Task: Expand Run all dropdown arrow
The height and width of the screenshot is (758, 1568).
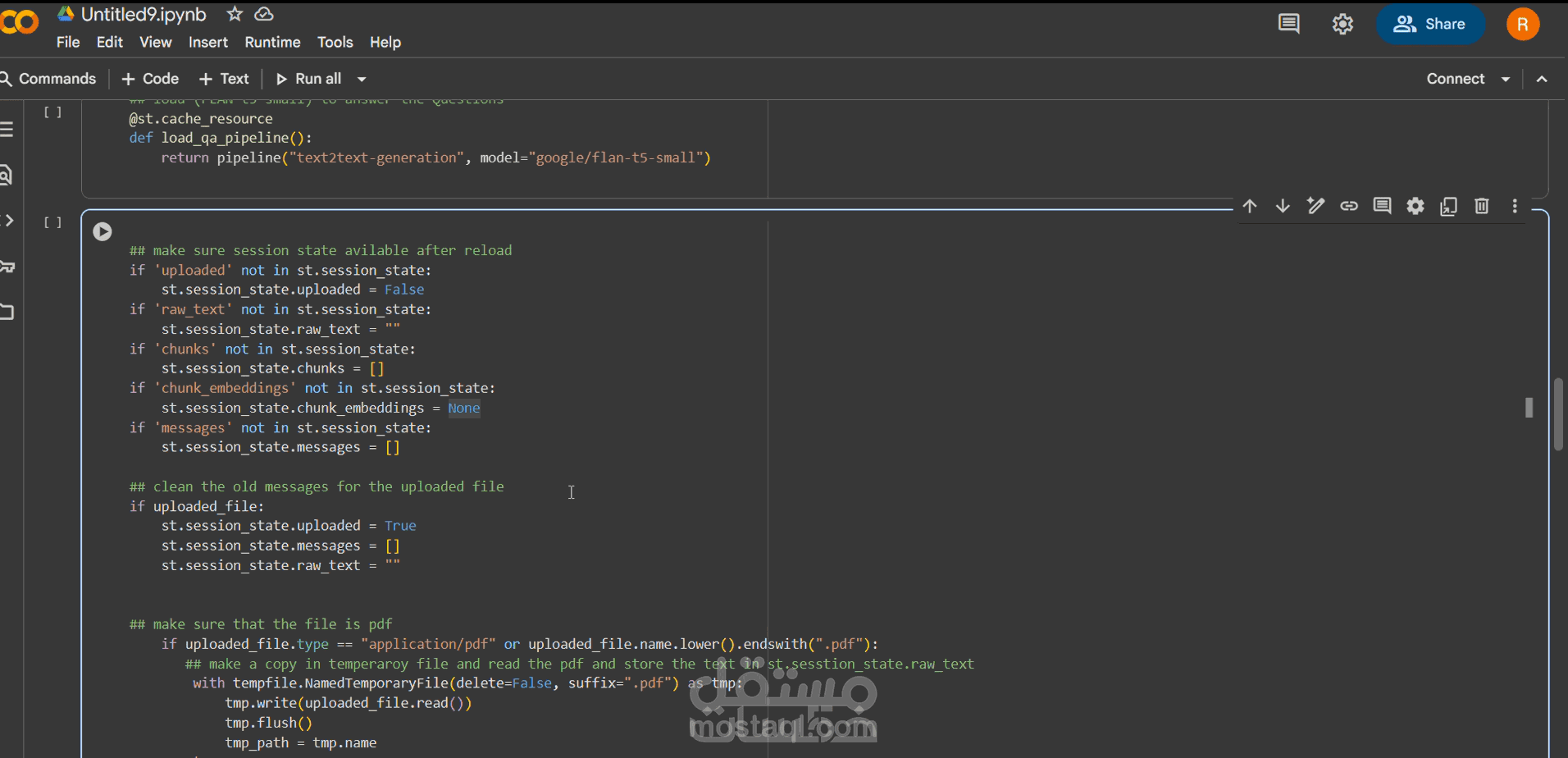Action: point(362,80)
